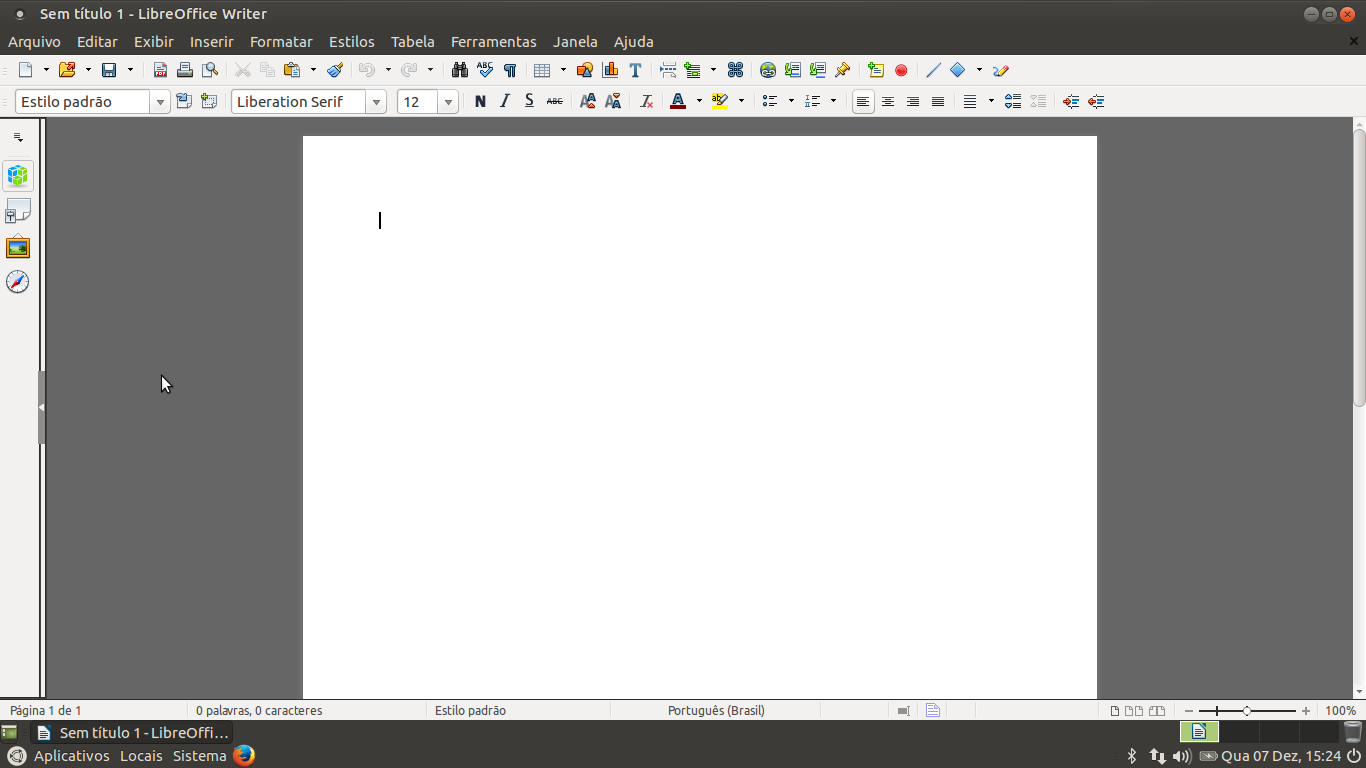1366x768 pixels.
Task: Start change recording with the red circle
Action: (901, 70)
